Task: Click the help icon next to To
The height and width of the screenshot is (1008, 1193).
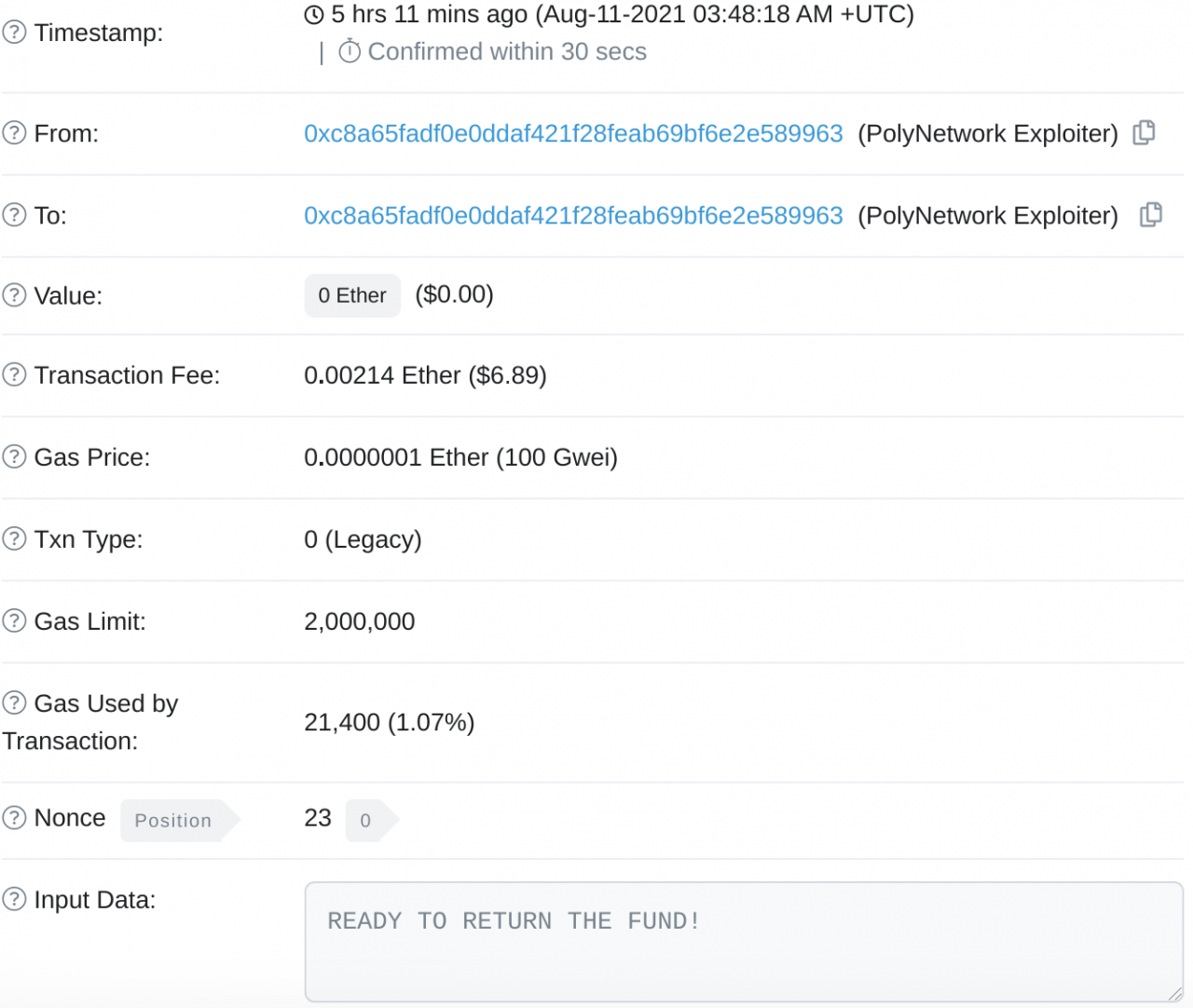Action: (x=14, y=215)
